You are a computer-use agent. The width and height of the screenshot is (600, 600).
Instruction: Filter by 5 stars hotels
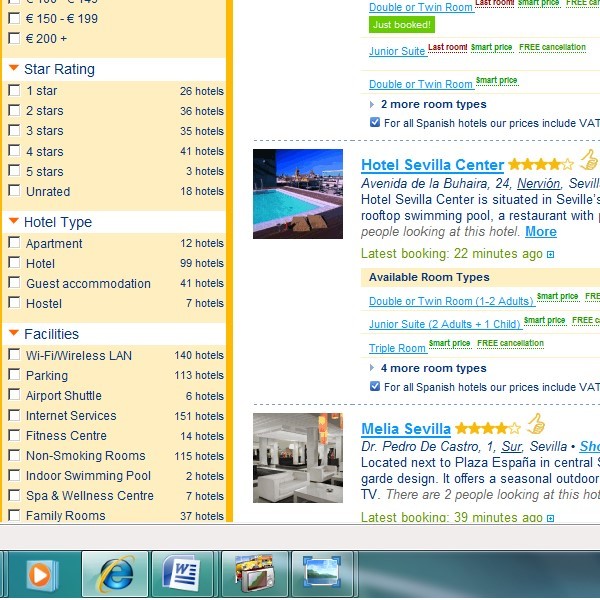[x=14, y=170]
